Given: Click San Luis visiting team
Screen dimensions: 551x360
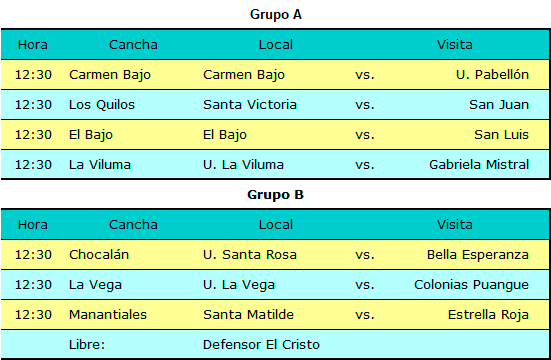Looking at the screenshot, I should pos(501,135).
